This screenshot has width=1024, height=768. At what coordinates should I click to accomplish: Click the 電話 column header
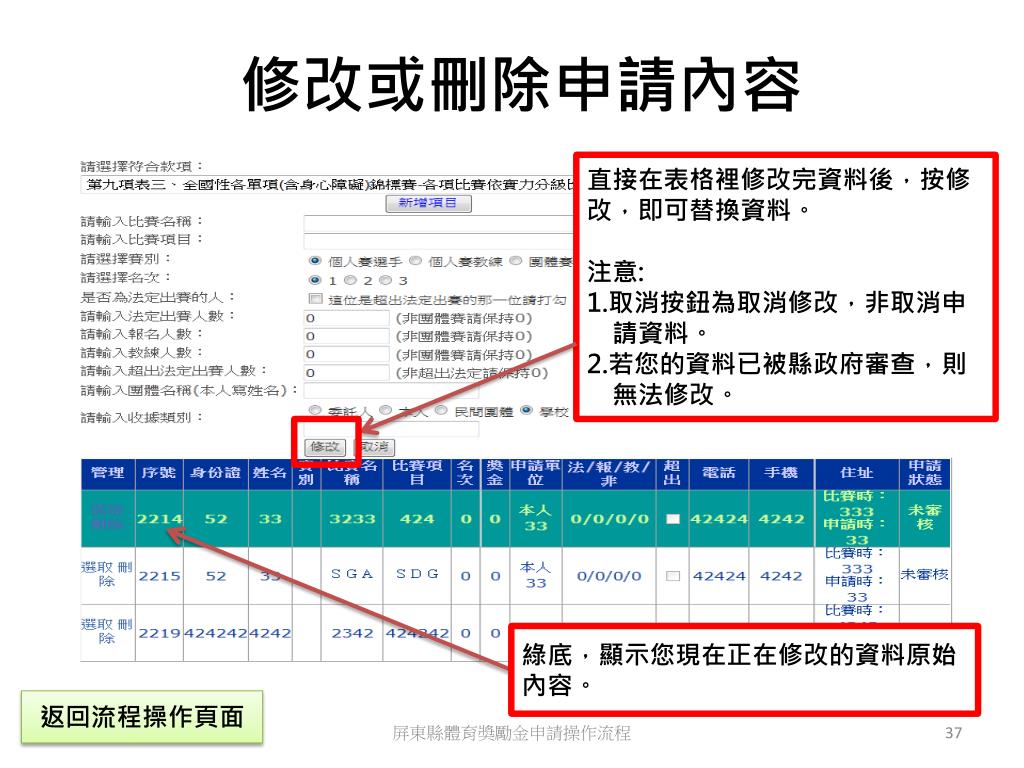(719, 473)
